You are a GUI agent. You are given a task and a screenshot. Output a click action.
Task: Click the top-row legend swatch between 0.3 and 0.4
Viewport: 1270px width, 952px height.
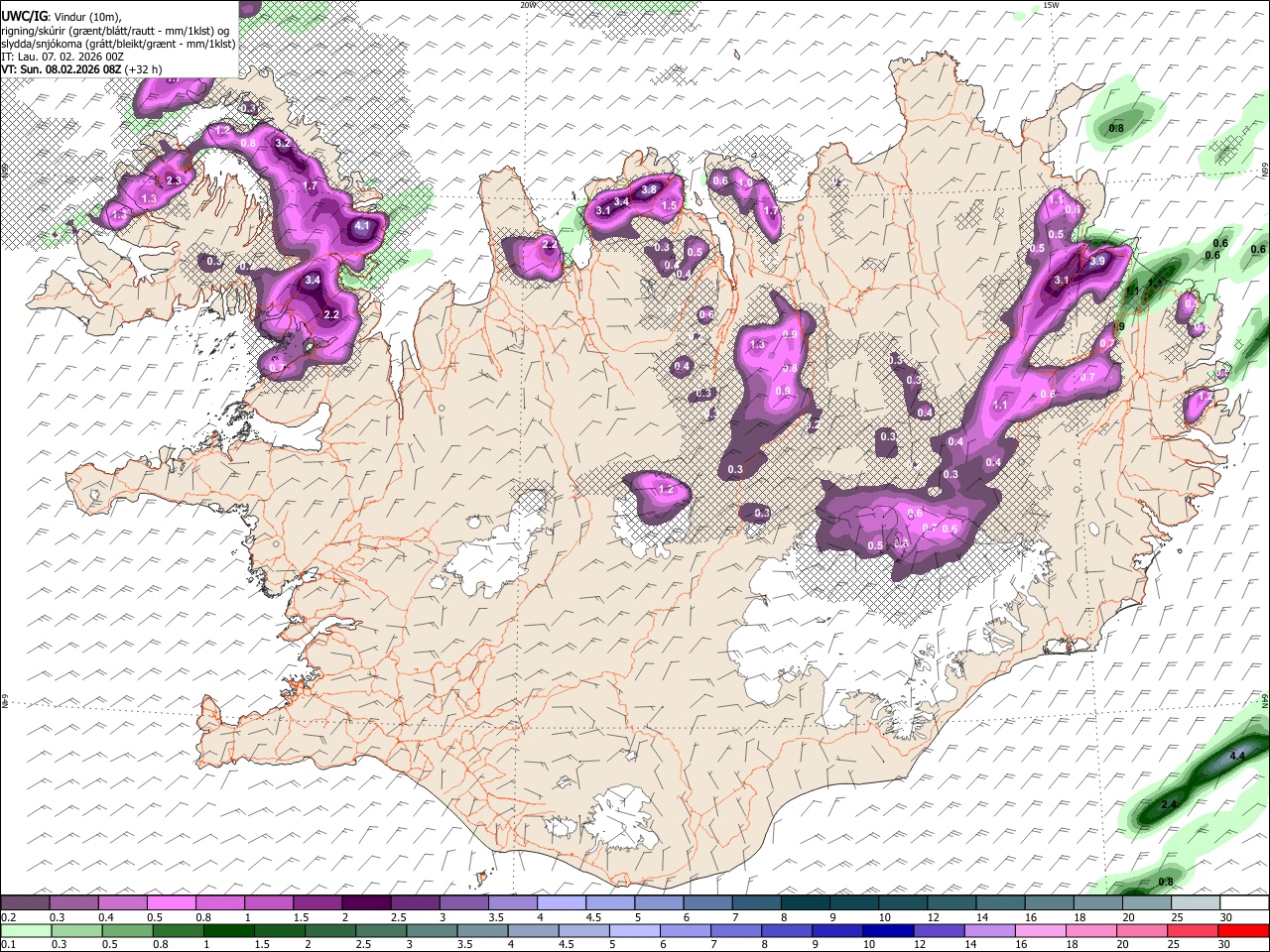click(73, 903)
